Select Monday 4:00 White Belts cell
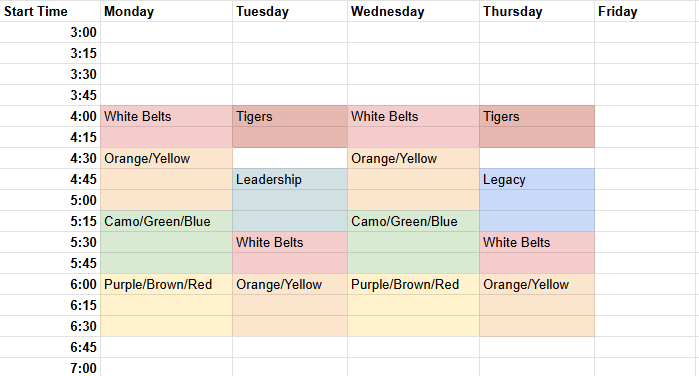The height and width of the screenshot is (376, 699). [166, 116]
